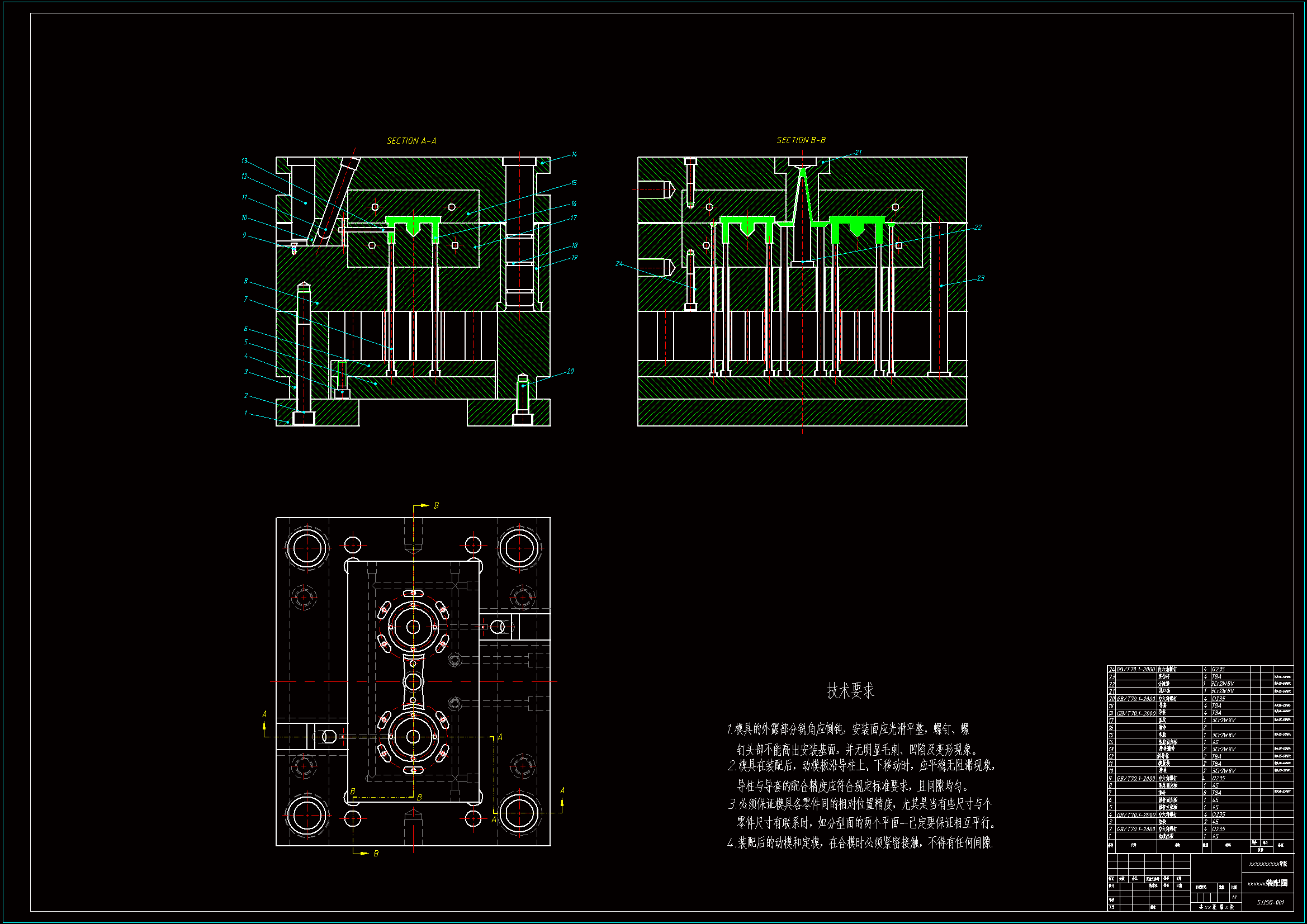
Task: Click top-left guide pillar circle in plan view
Action: coord(307,548)
